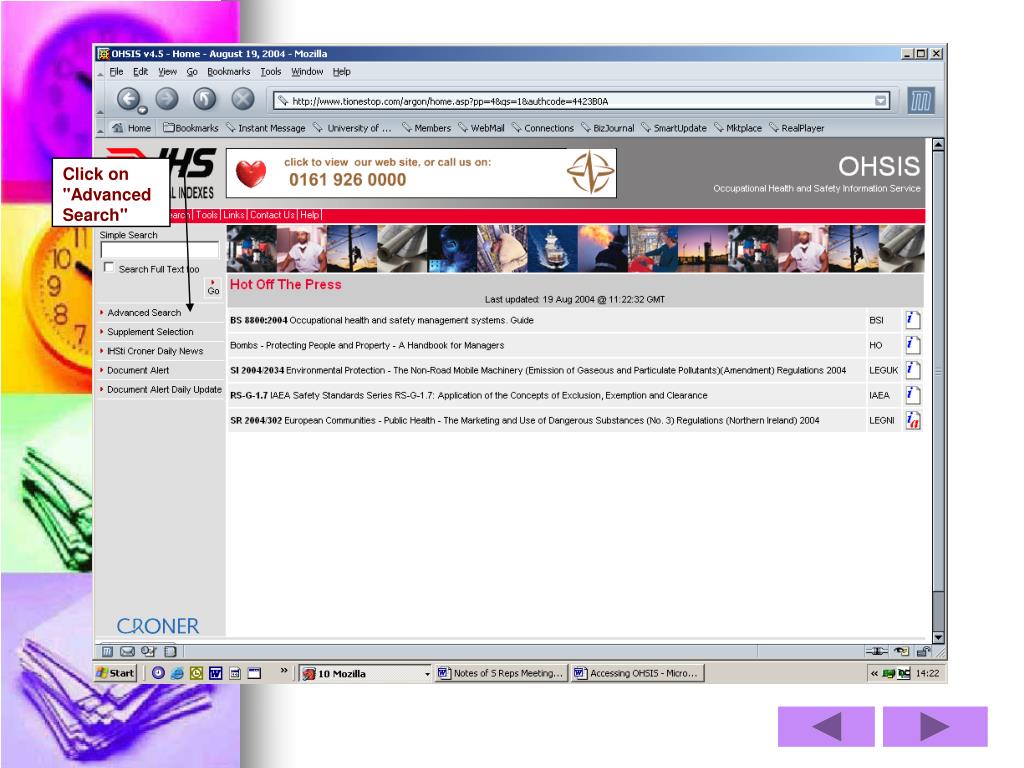Open the Go menu
The height and width of the screenshot is (768, 1024).
tap(192, 72)
